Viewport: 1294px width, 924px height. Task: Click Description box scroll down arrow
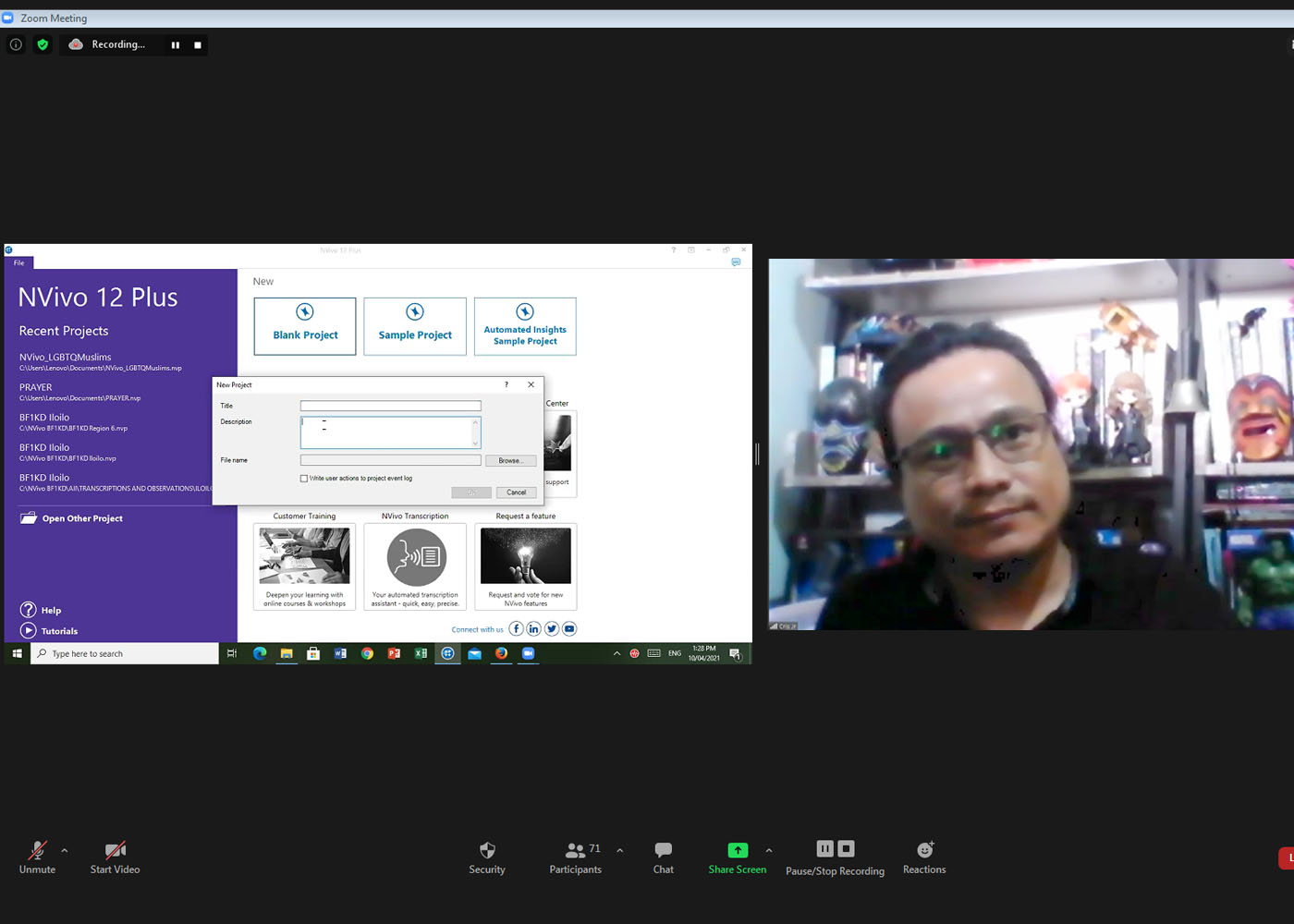click(x=476, y=444)
